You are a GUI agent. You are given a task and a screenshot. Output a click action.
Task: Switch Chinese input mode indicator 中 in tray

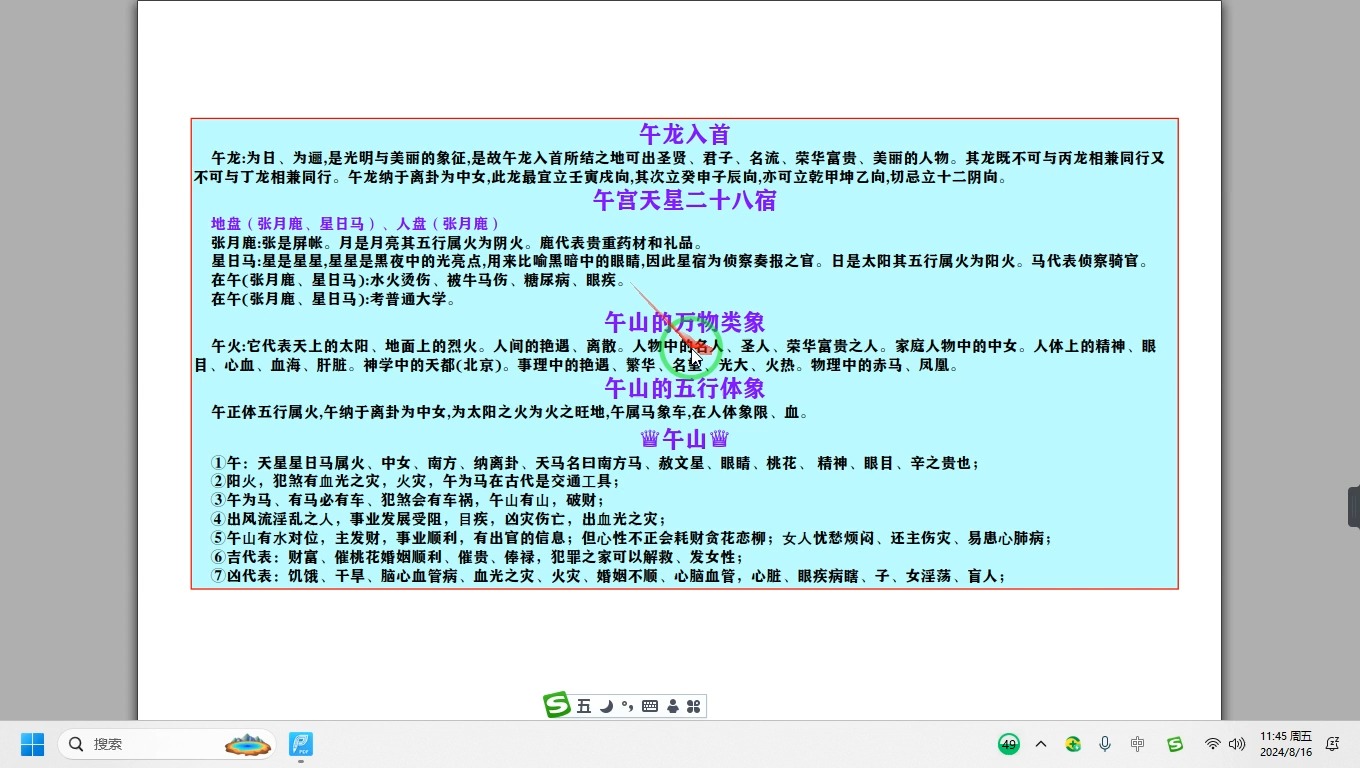1138,744
